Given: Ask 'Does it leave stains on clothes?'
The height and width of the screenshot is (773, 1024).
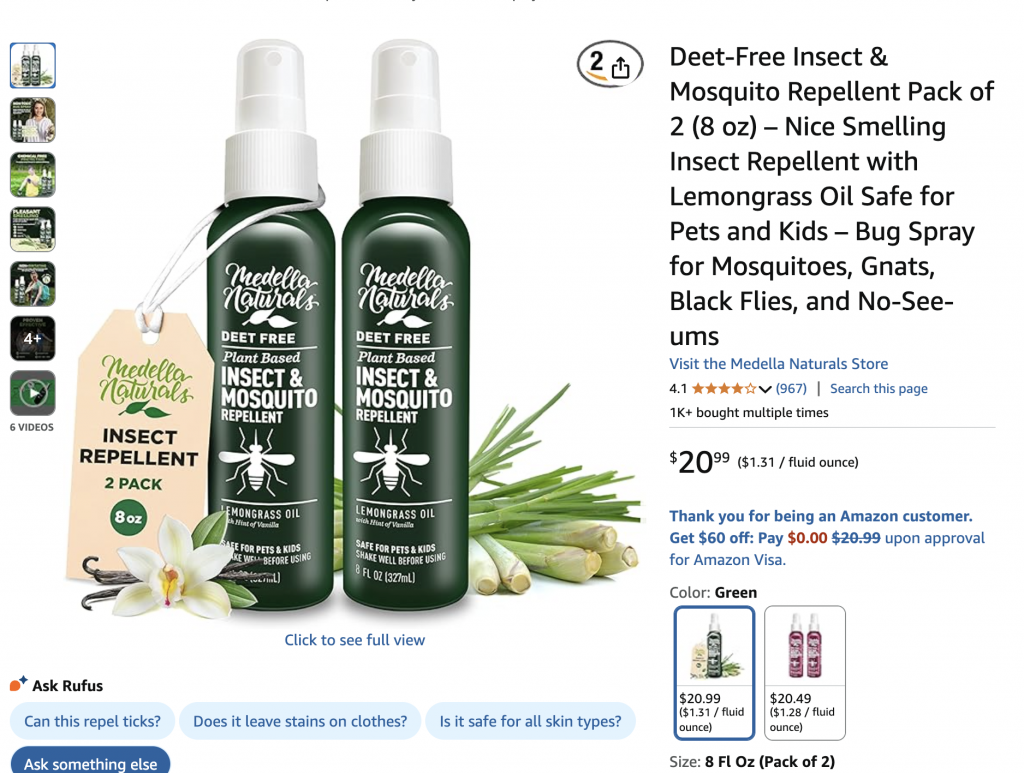Looking at the screenshot, I should [x=300, y=721].
